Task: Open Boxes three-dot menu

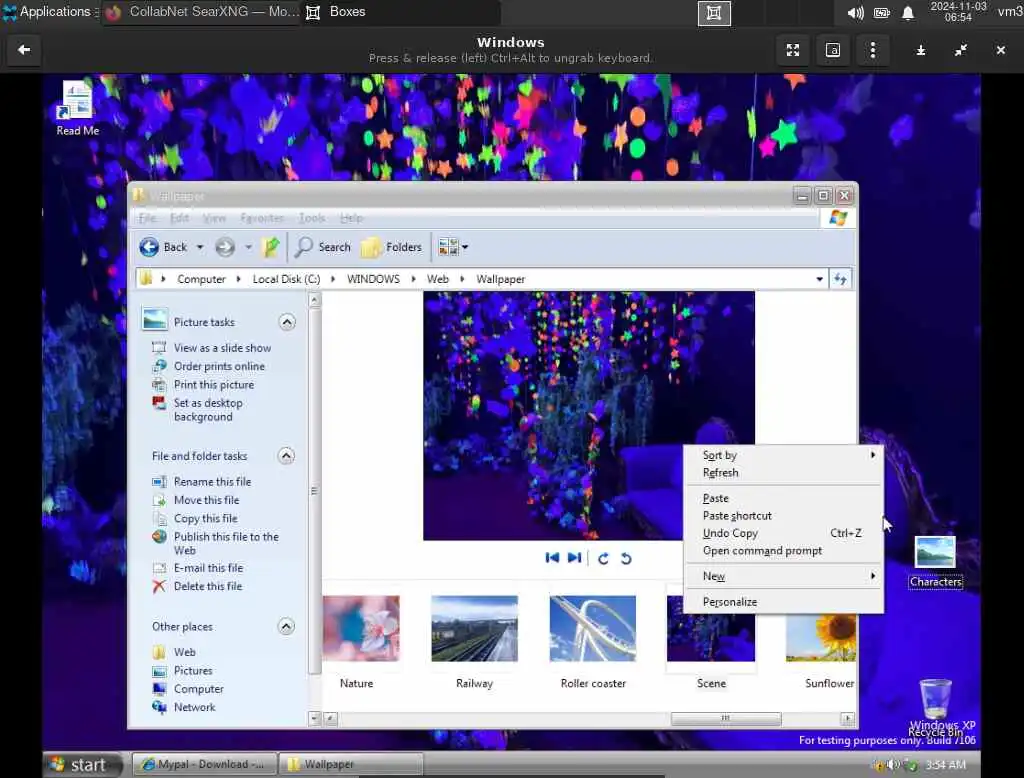Action: [872, 50]
